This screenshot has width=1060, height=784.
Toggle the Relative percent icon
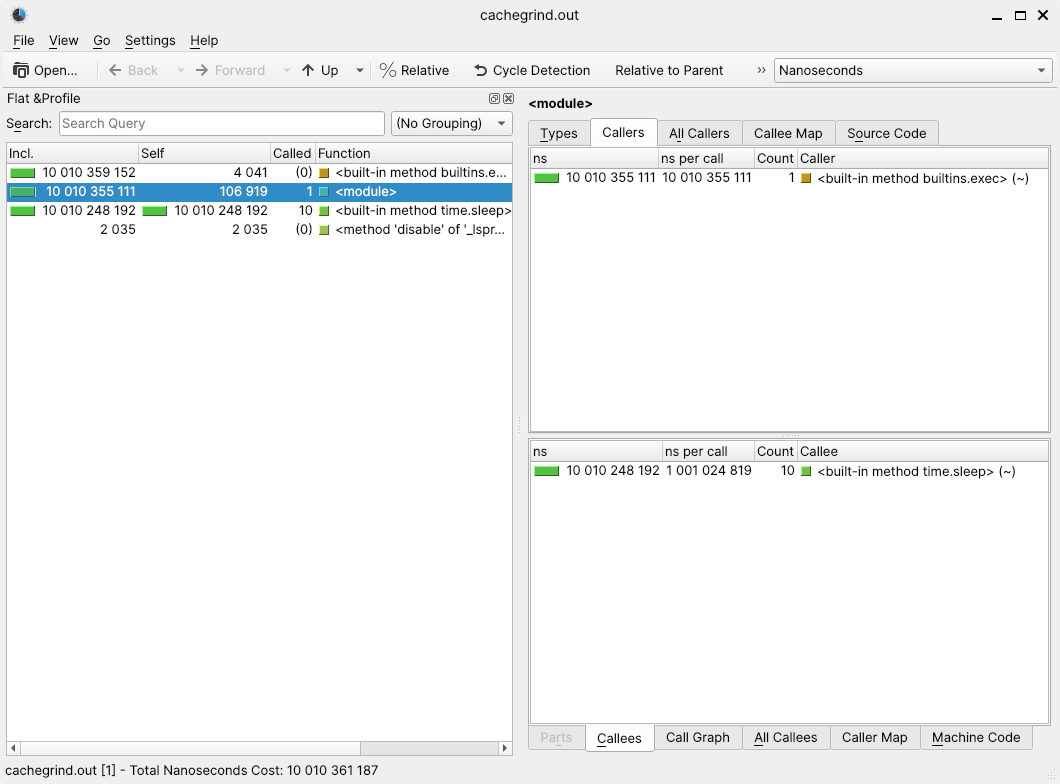pos(387,70)
